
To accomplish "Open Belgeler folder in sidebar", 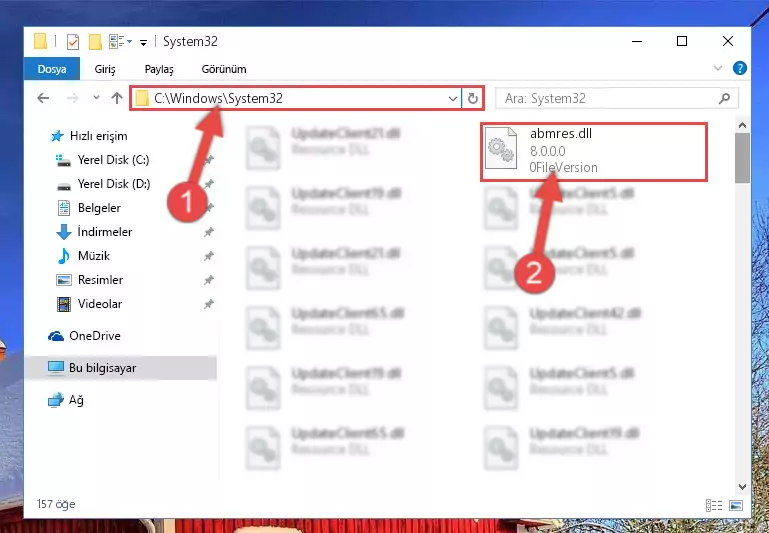I will coord(99,208).
